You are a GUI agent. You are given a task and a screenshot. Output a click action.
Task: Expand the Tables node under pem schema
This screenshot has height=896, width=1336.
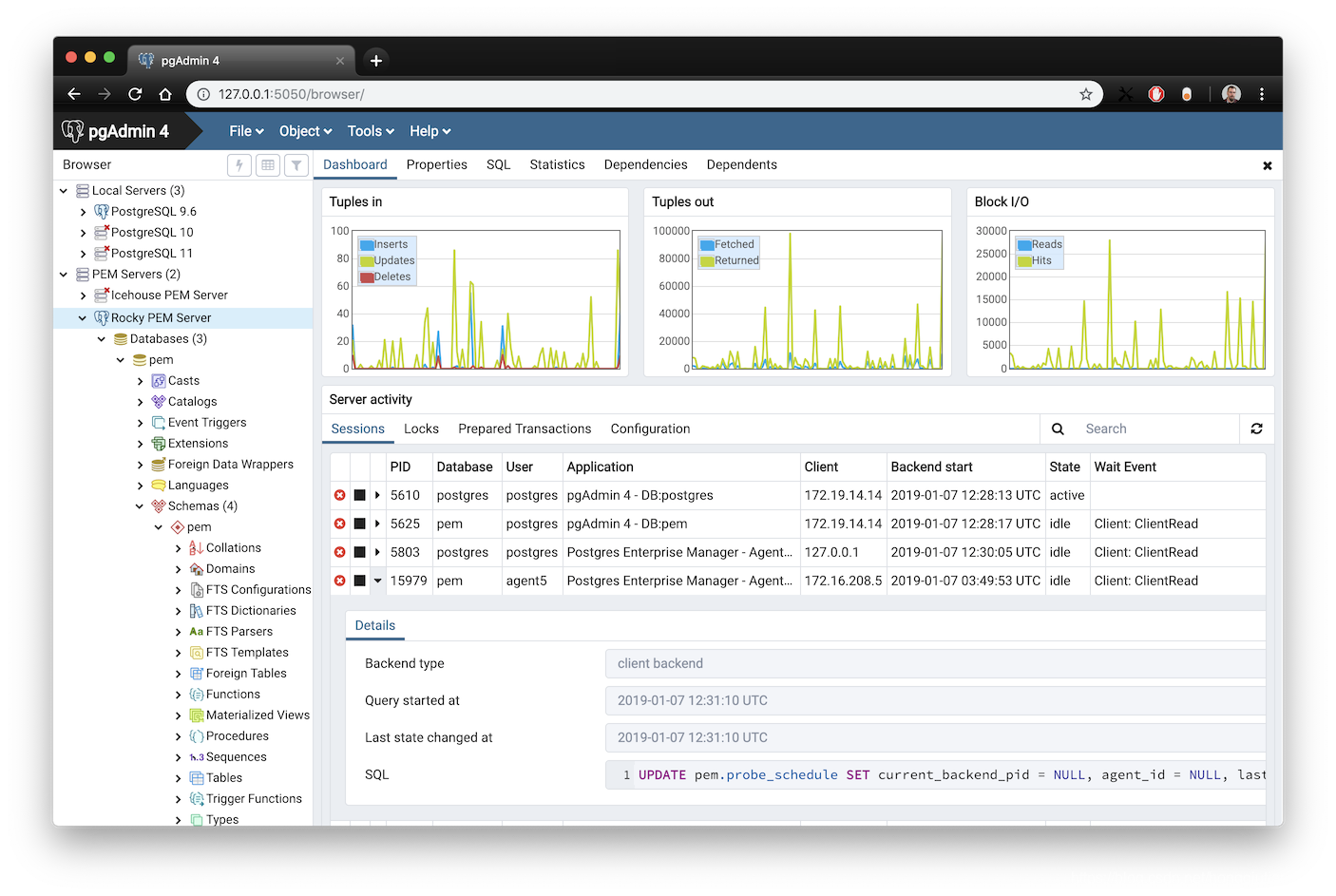178,777
